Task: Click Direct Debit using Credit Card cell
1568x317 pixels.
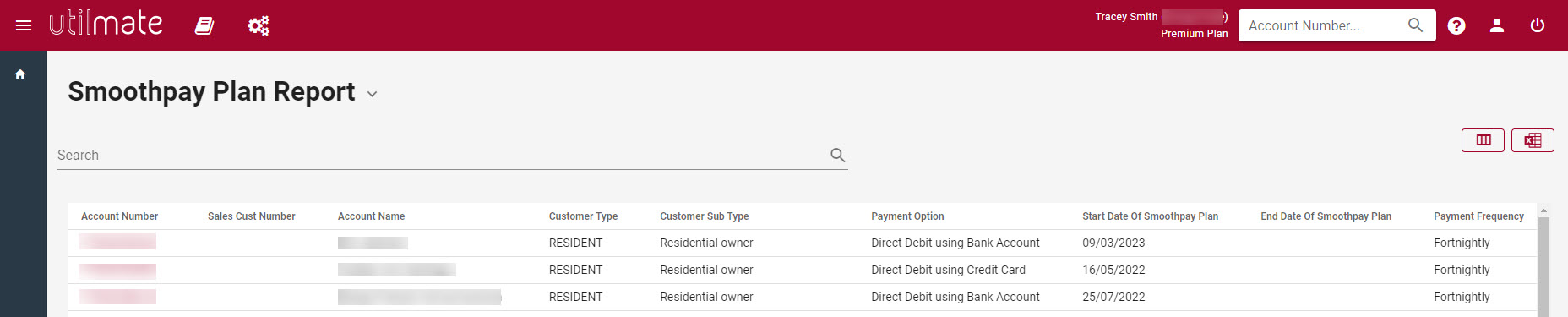Action: 948,270
